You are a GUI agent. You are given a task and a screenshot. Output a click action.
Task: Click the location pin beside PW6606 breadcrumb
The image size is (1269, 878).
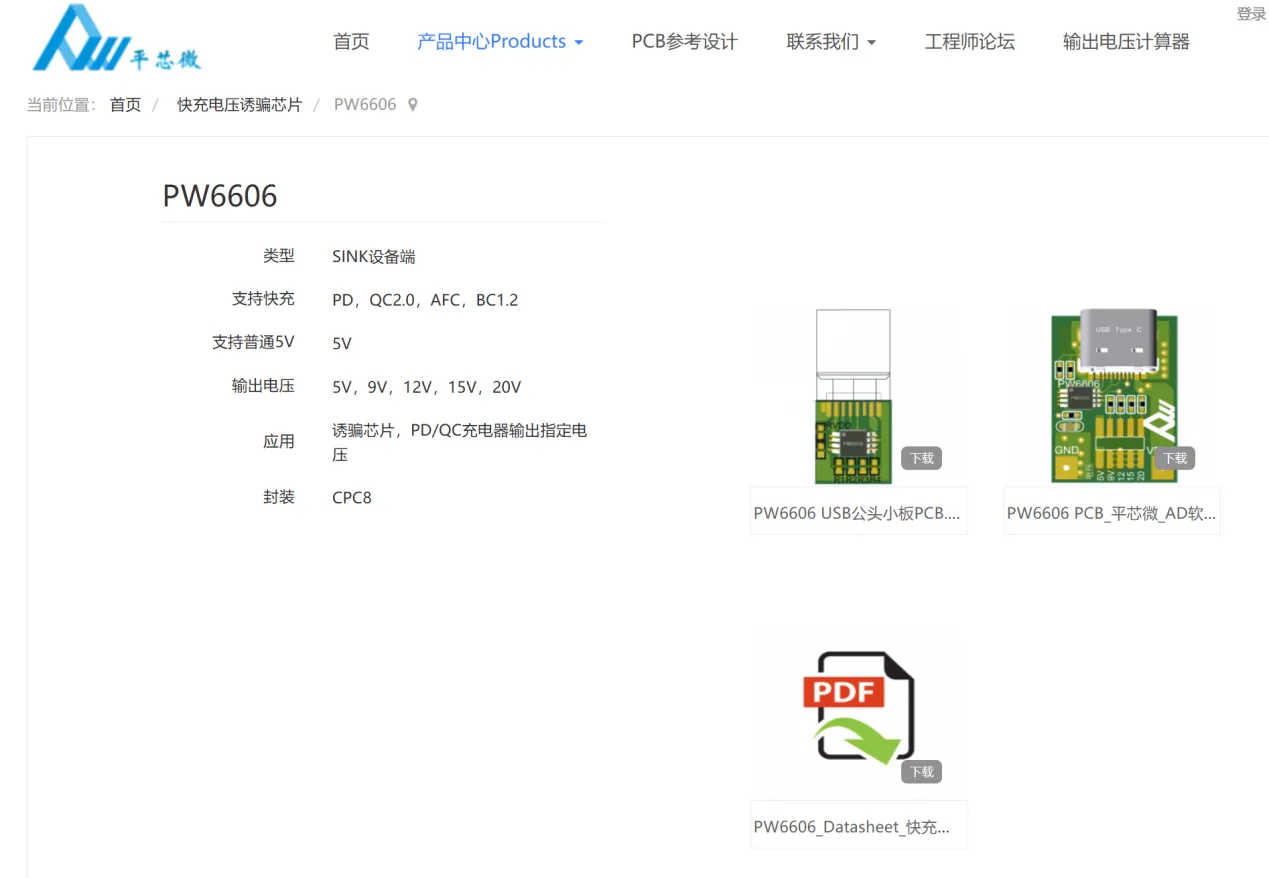412,104
